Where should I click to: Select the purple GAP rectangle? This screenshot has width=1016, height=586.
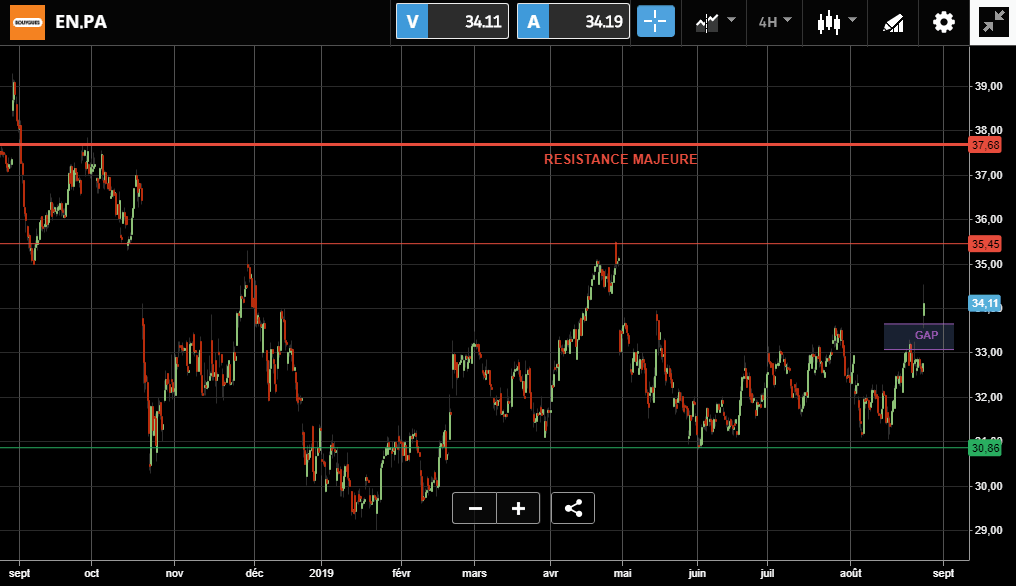tap(919, 336)
